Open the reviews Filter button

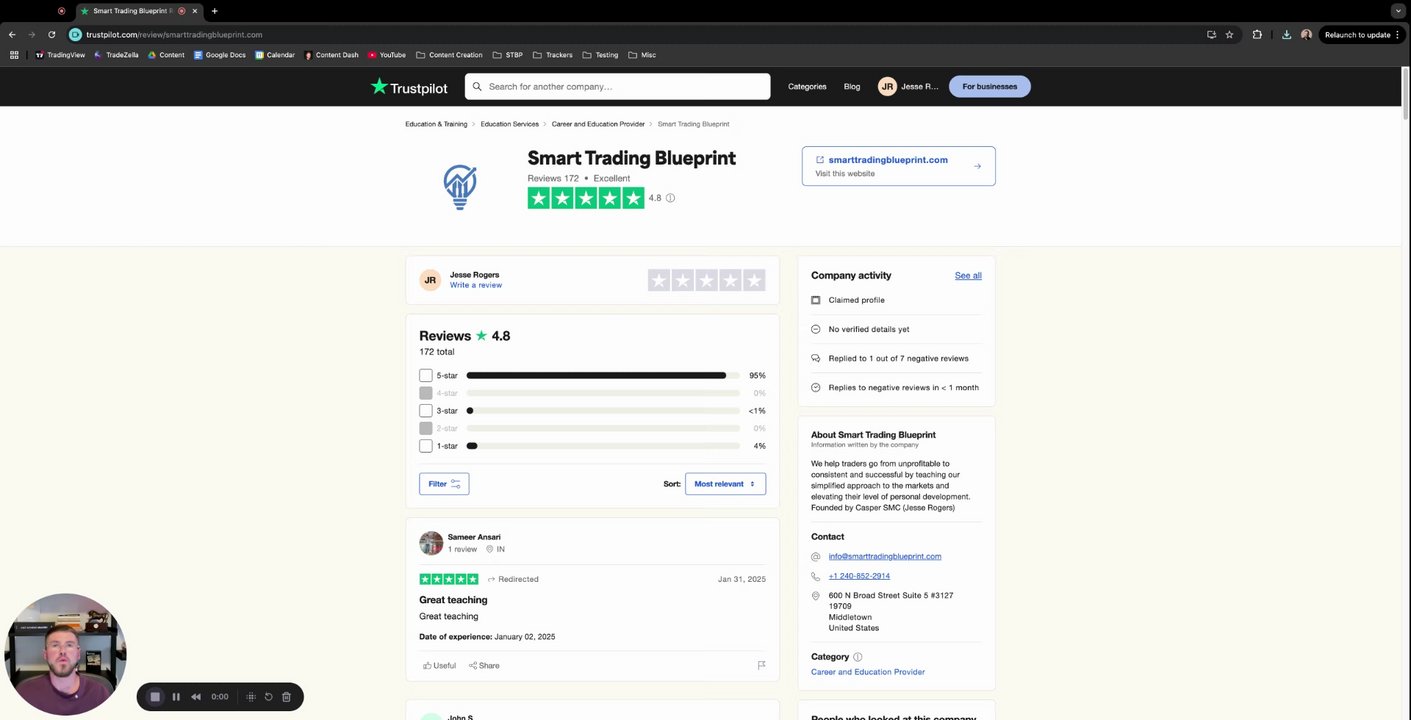(x=444, y=484)
